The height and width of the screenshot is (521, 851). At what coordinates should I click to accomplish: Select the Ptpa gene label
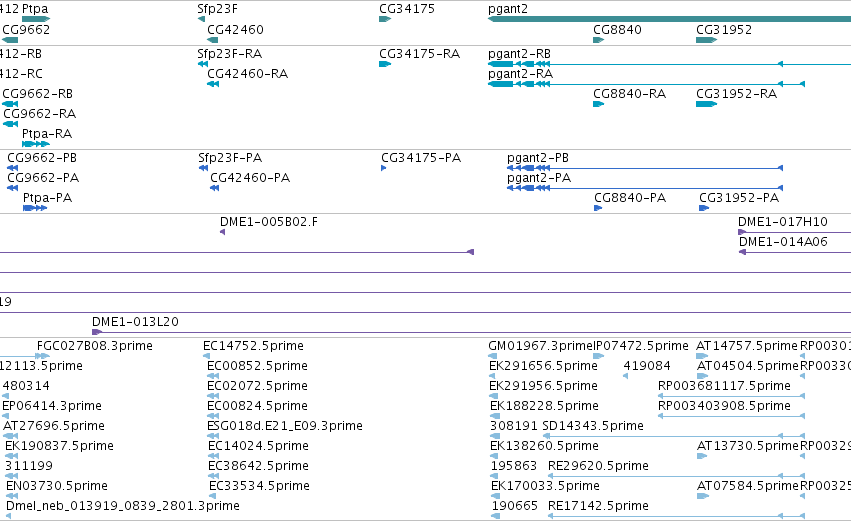[35, 9]
